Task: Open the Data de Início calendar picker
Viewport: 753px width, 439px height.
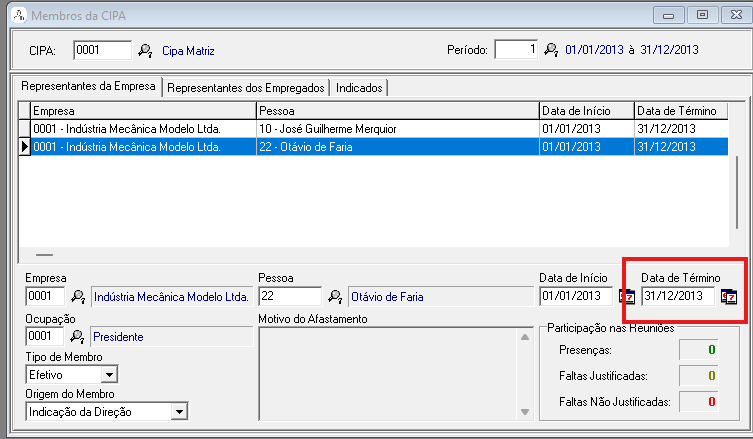Action: (x=627, y=296)
